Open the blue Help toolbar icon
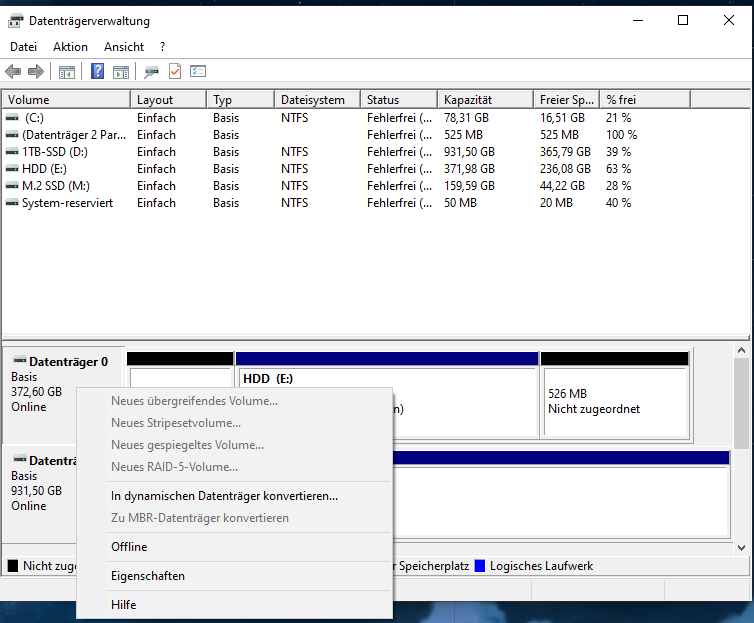The height and width of the screenshot is (623, 754). (97, 72)
